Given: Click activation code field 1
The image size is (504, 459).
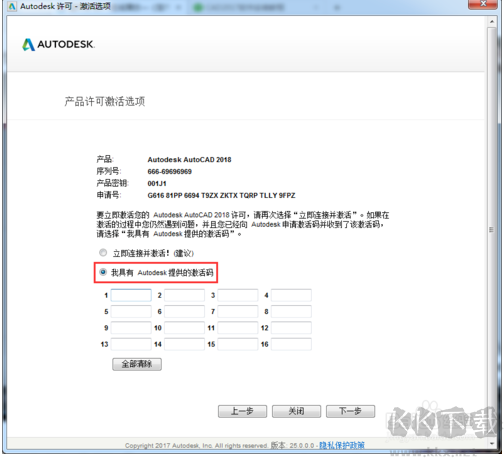Looking at the screenshot, I should 131,295.
